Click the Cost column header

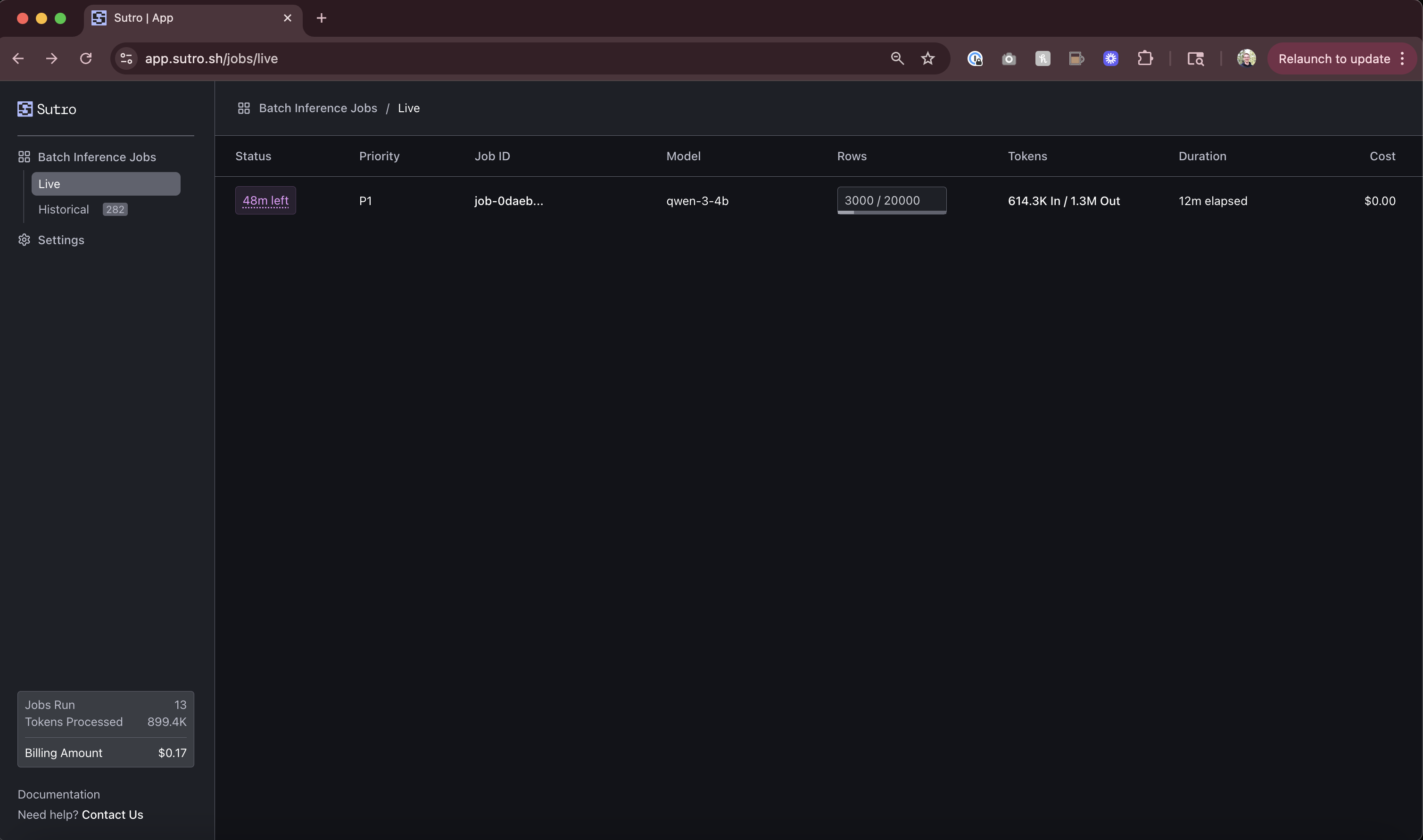1382,156
